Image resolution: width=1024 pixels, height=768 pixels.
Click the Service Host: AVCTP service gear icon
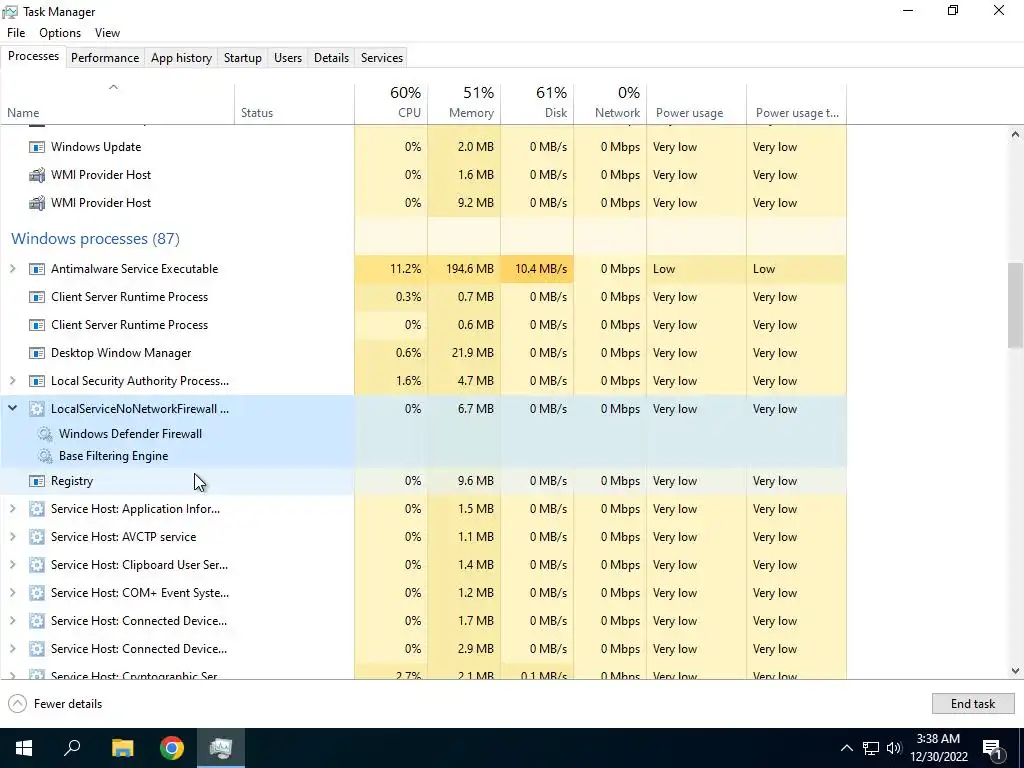click(x=37, y=537)
